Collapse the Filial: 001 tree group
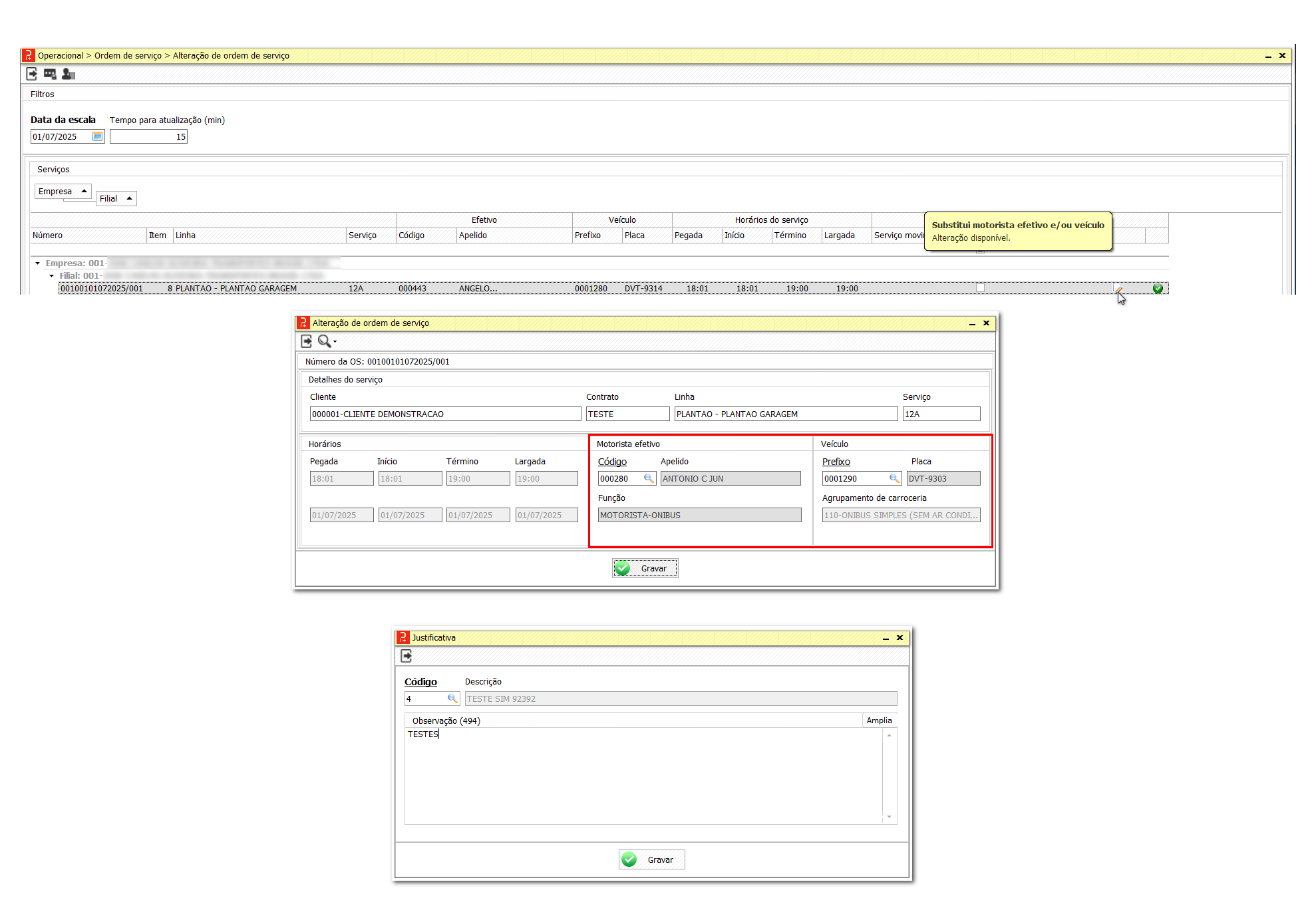 pyautogui.click(x=51, y=275)
